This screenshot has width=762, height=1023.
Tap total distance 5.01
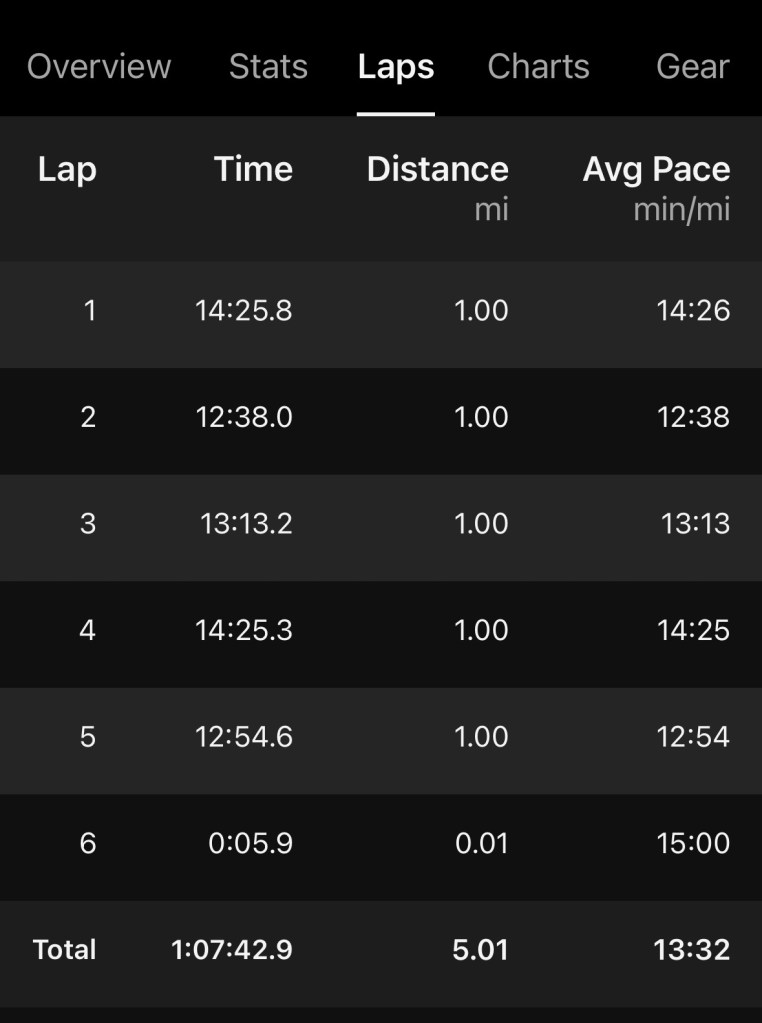pyautogui.click(x=480, y=949)
